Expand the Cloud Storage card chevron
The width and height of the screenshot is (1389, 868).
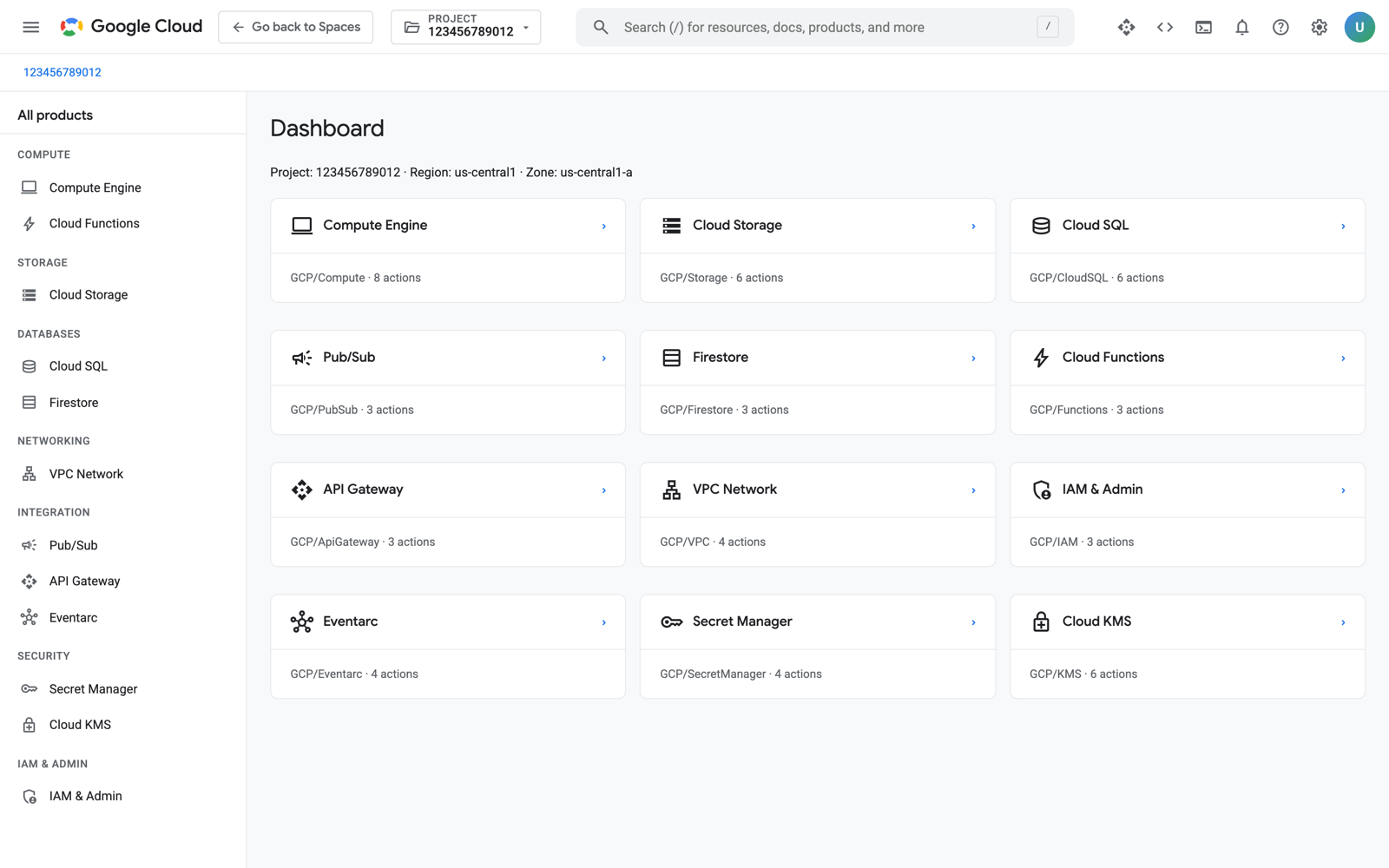point(973,226)
